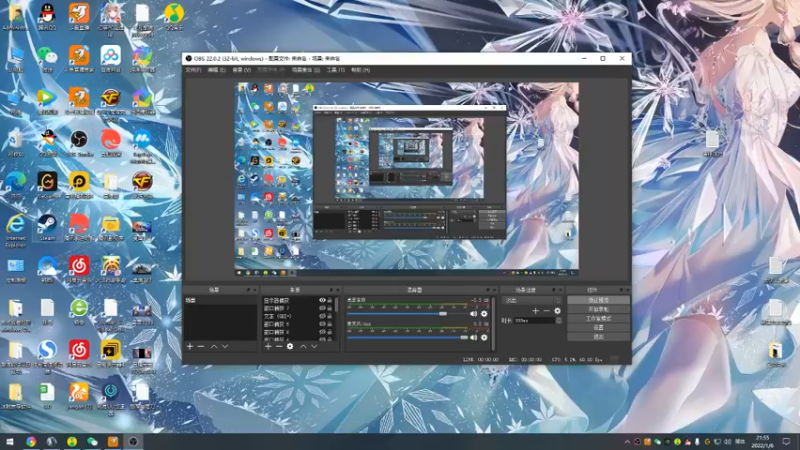The height and width of the screenshot is (450, 800).
Task: Click the 设置 settings button in Controls
Action: pos(598,328)
